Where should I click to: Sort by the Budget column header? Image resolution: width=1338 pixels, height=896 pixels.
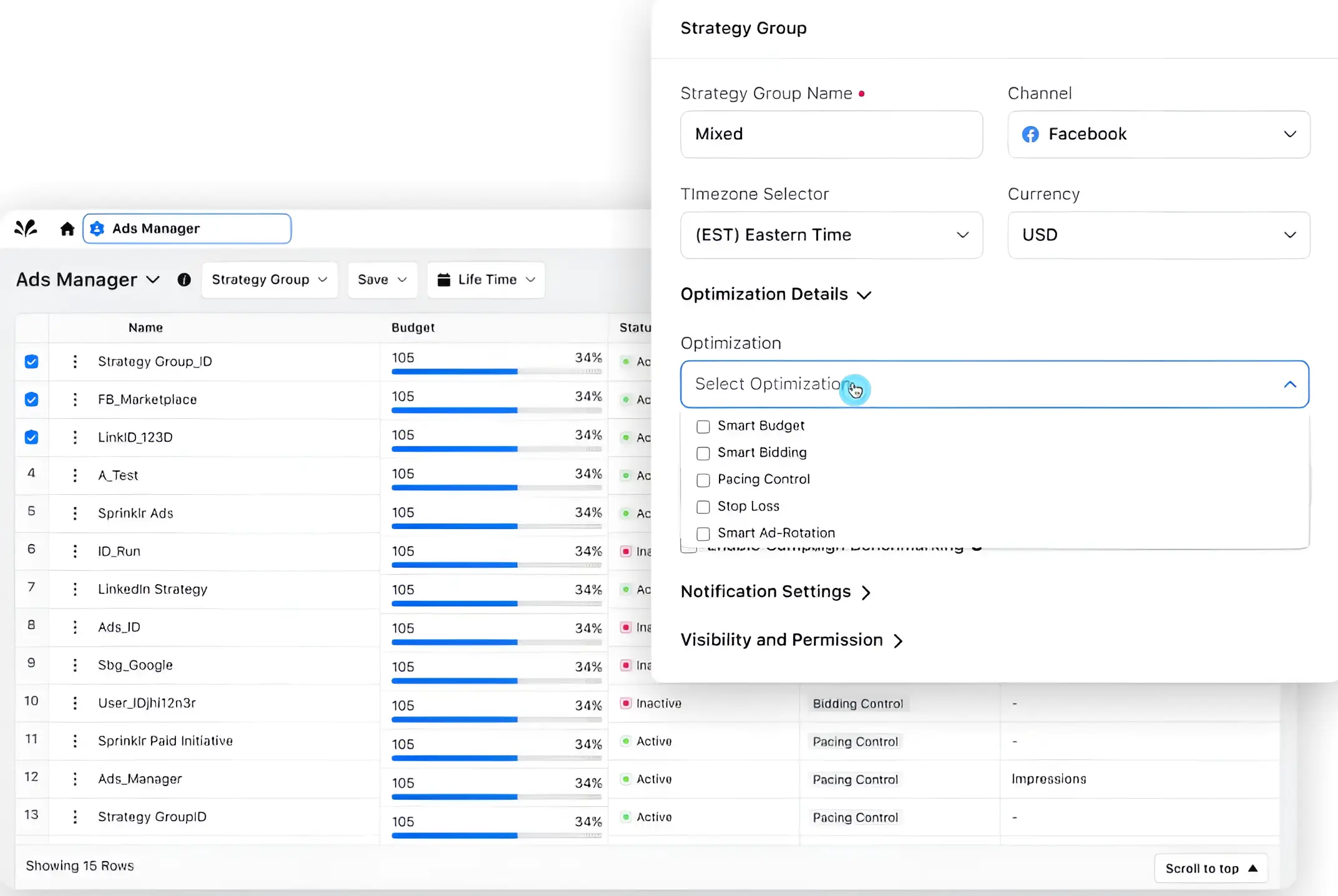413,328
